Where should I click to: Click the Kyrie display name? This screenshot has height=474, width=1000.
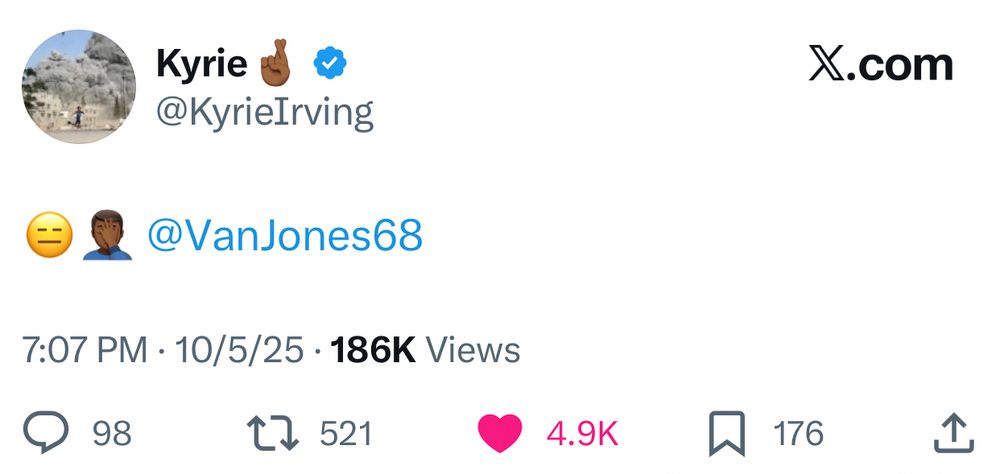(x=201, y=65)
